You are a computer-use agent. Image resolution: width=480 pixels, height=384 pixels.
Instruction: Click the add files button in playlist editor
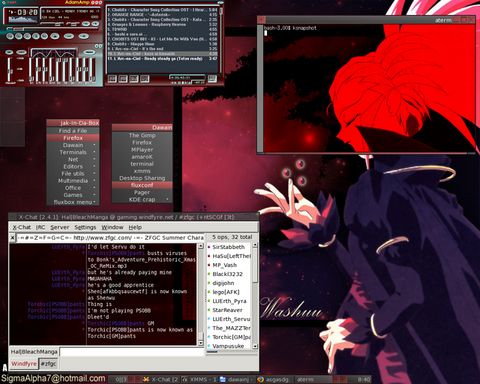112,79
